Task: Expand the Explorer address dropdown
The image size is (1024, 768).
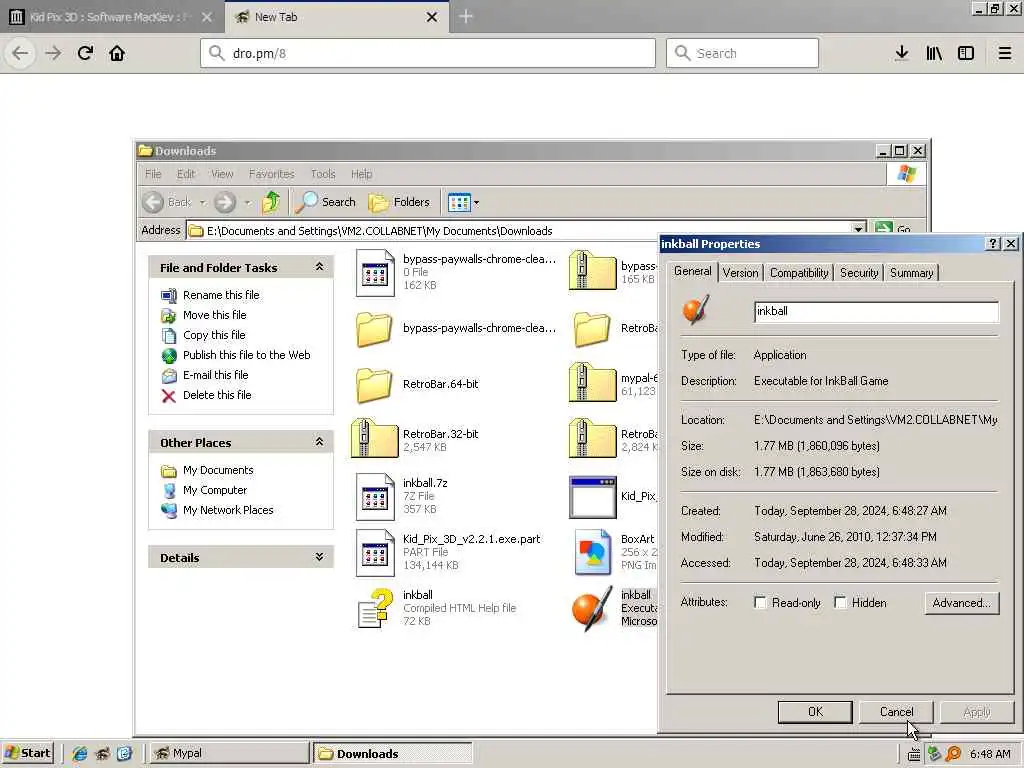Action: point(859,229)
